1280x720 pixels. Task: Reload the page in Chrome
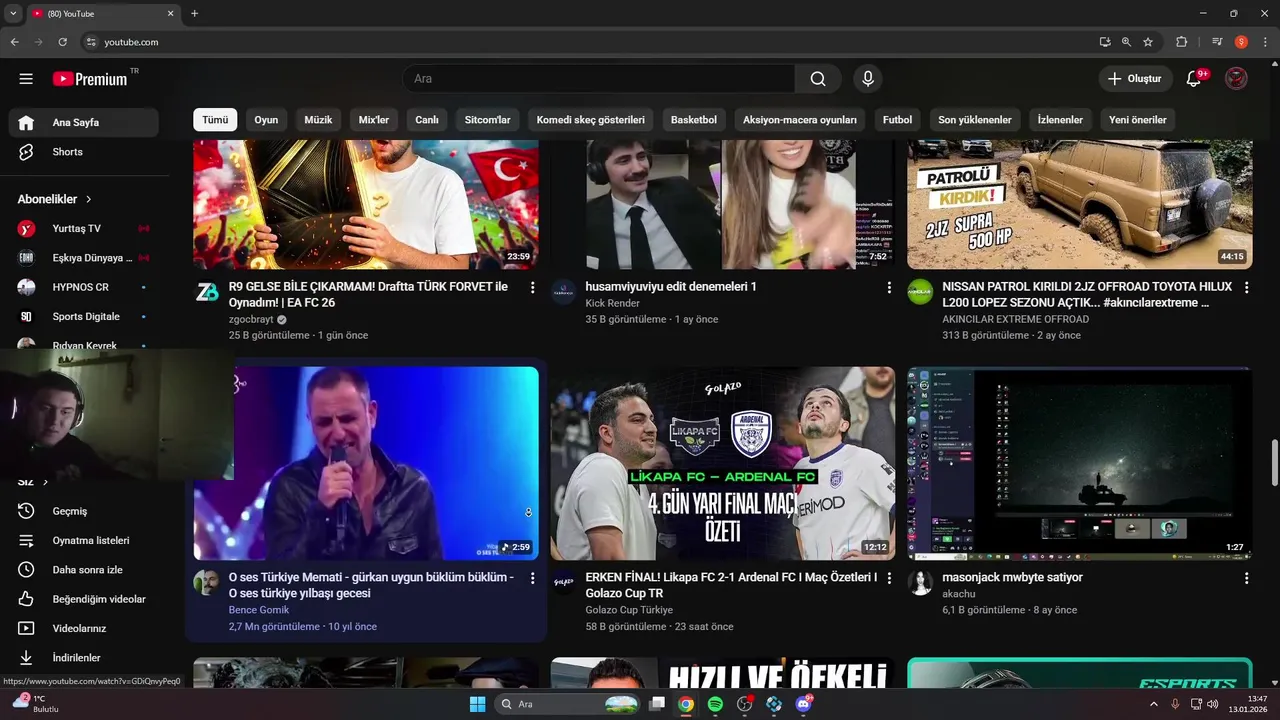tap(62, 42)
